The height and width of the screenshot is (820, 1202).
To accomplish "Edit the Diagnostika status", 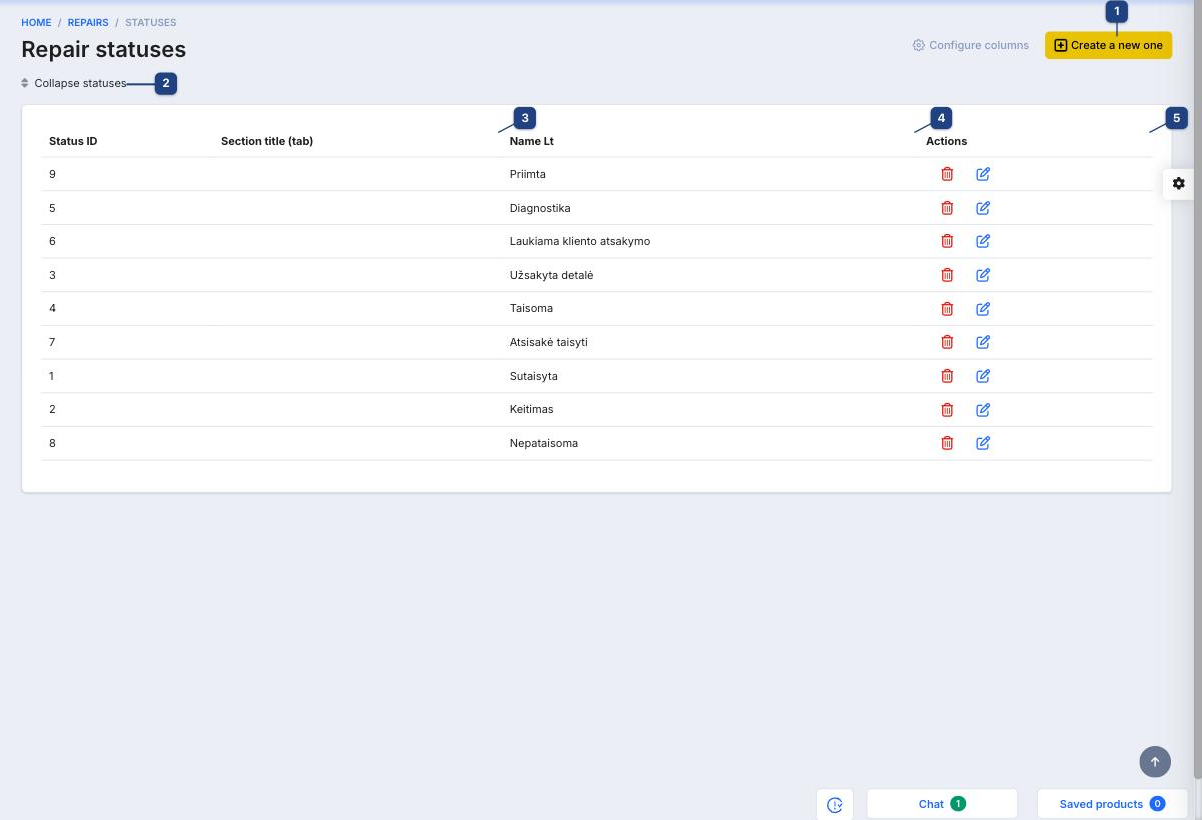I will coord(983,208).
